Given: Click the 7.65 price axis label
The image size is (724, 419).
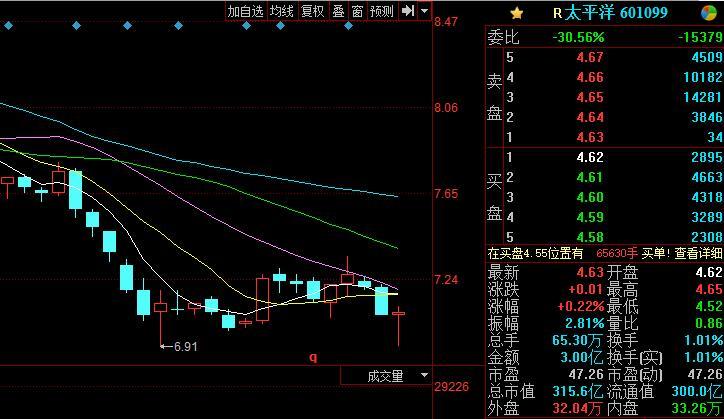Looking at the screenshot, I should point(446,194).
